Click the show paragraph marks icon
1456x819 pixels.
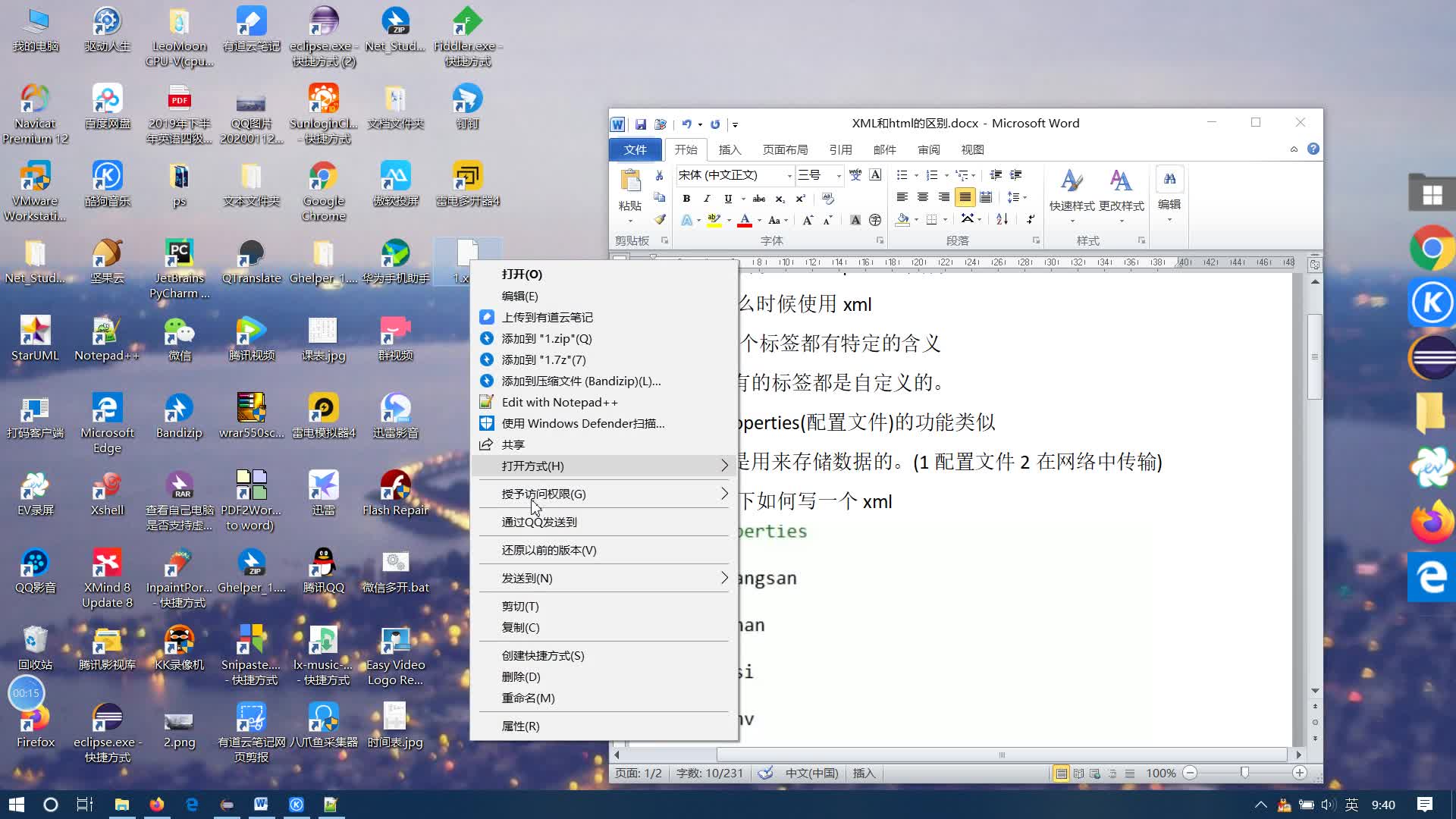coord(1030,219)
